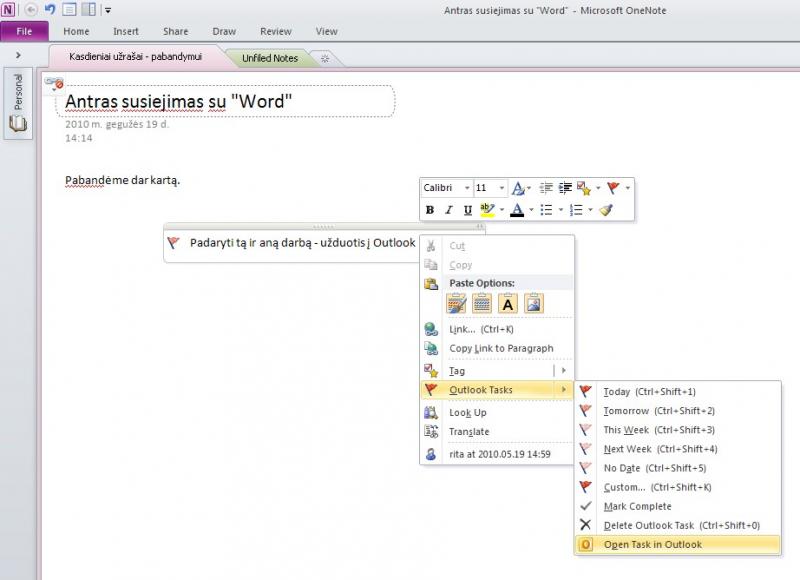Click the page title "Antras susiejimas su Word"
The image size is (800, 580).
178,101
